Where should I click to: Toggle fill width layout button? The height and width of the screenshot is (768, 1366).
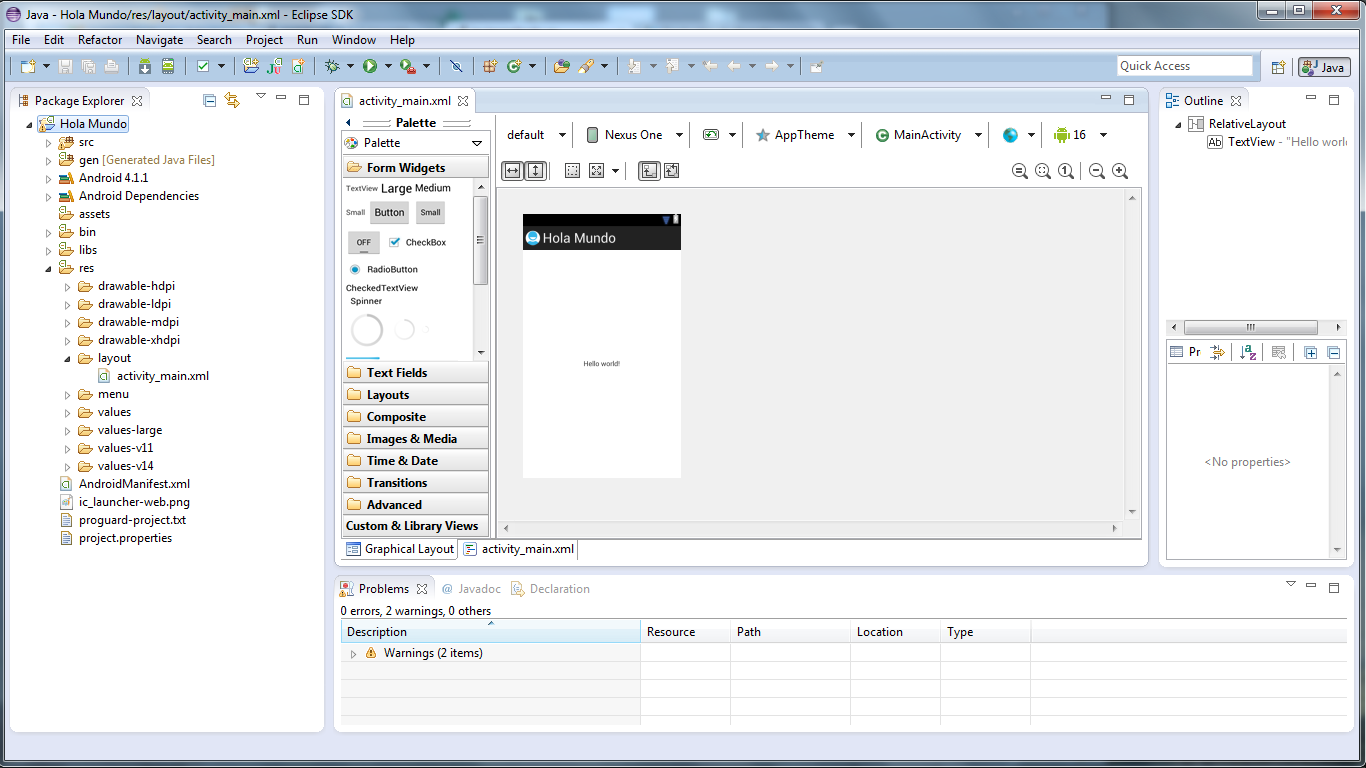tap(512, 171)
